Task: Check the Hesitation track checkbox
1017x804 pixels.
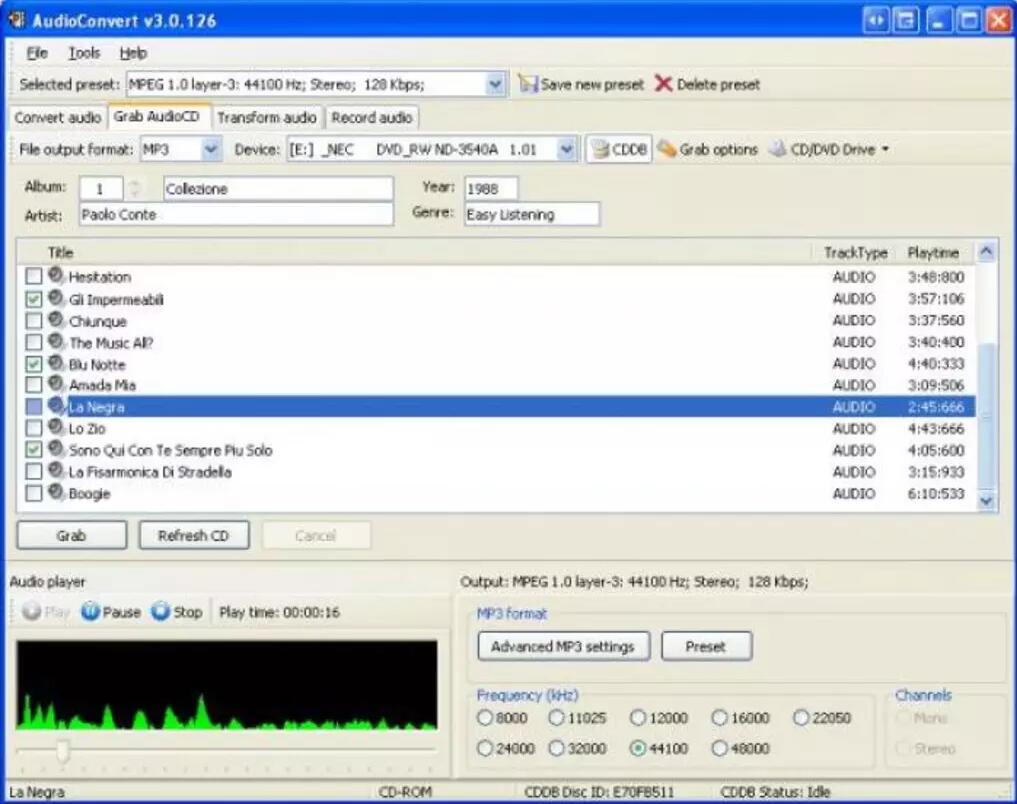Action: [x=34, y=277]
